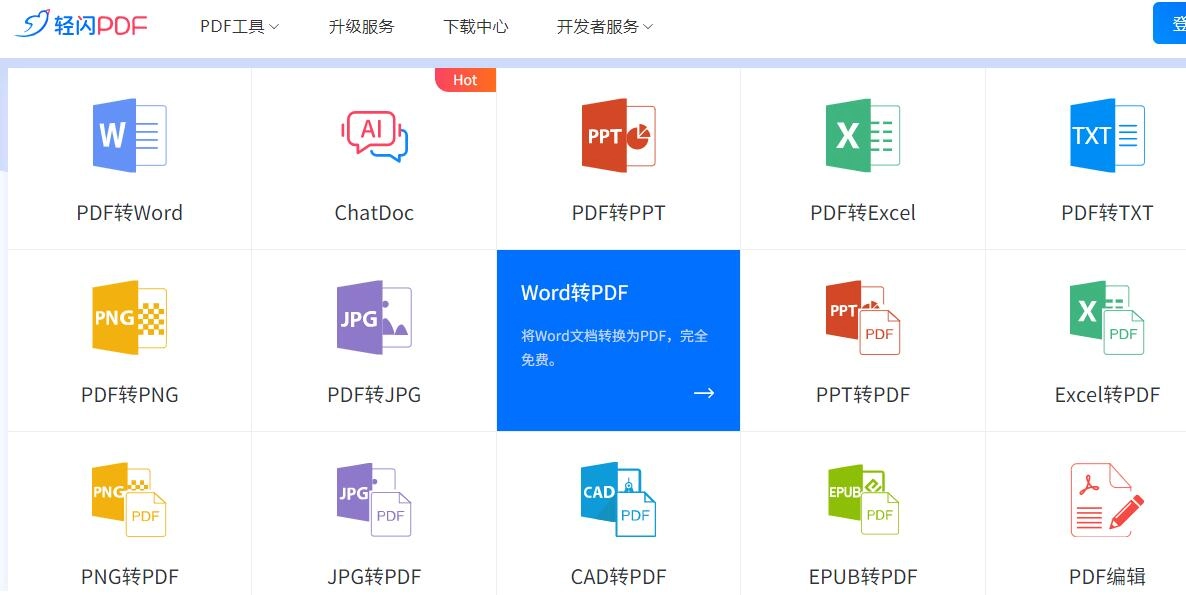Screen dimensions: 1186x595
Task: Open the PDF转Word conversion tool
Action: click(128, 160)
